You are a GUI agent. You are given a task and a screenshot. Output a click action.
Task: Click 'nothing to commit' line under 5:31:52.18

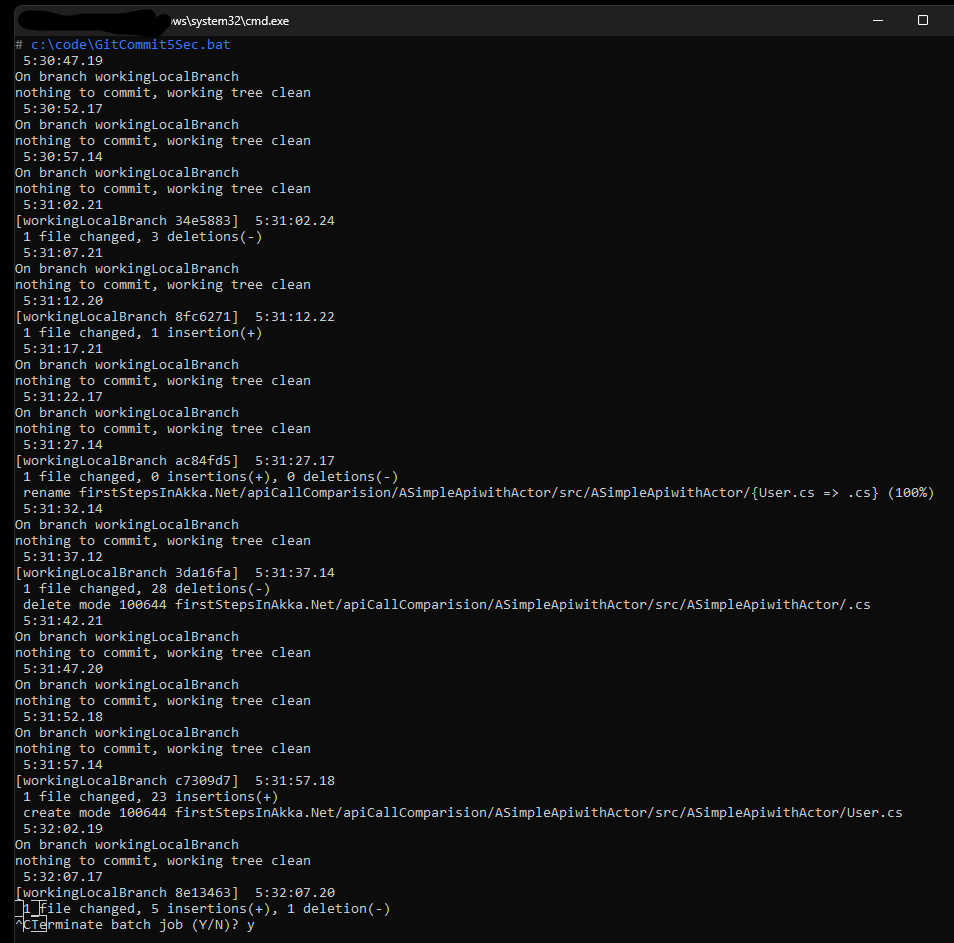[x=162, y=750]
